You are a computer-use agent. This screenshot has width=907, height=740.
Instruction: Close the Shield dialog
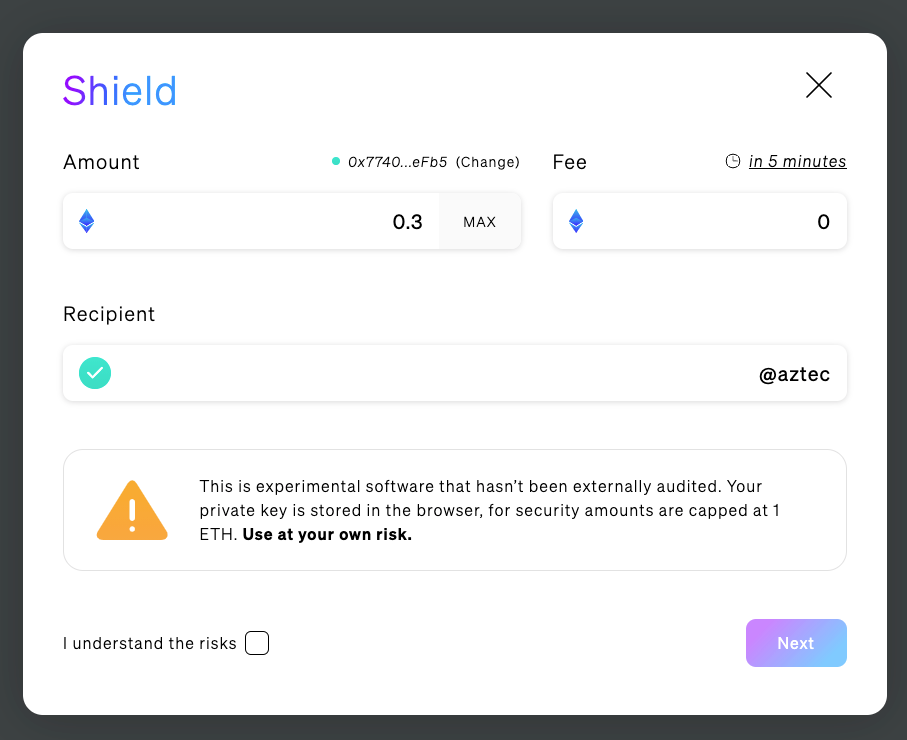click(x=819, y=86)
